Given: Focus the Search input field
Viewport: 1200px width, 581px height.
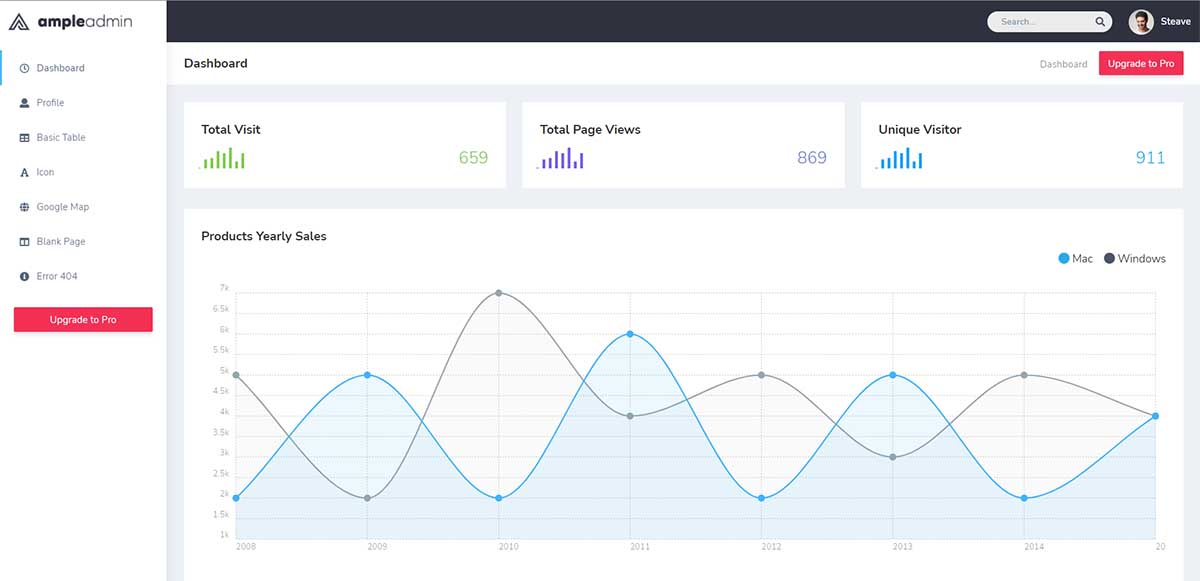Looking at the screenshot, I should (x=1040, y=21).
